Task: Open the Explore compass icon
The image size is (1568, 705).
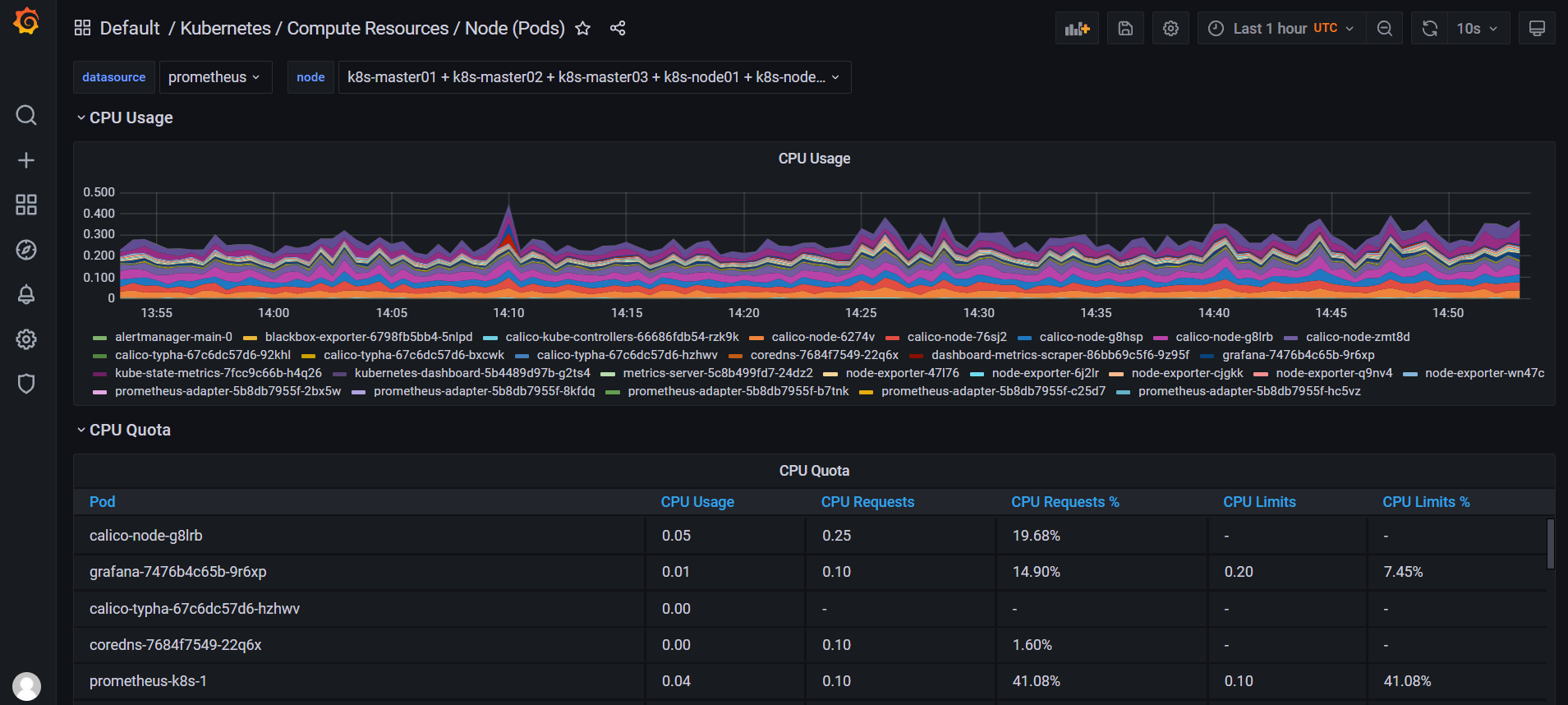Action: (26, 250)
